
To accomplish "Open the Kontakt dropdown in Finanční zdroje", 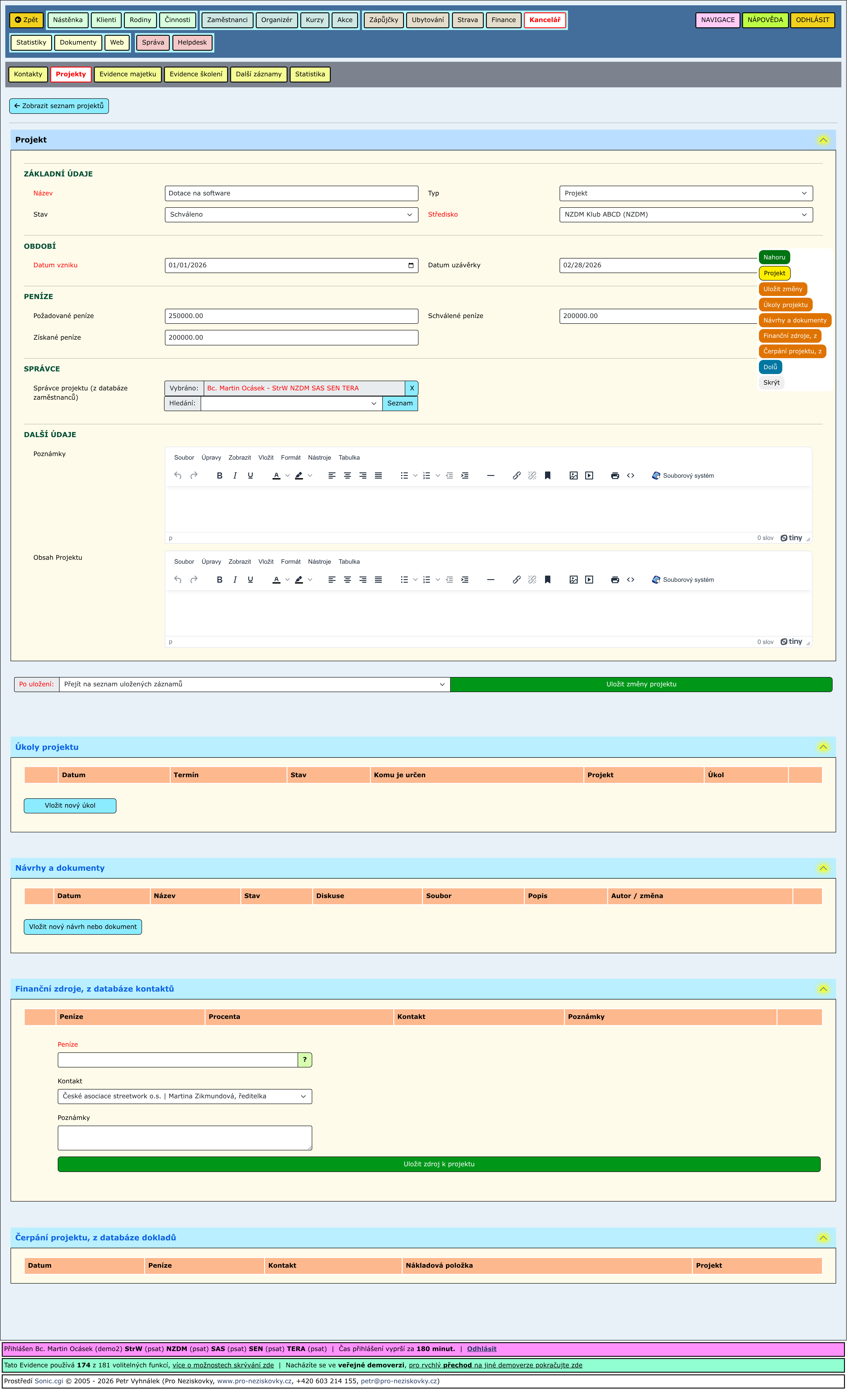I will 185,1097.
